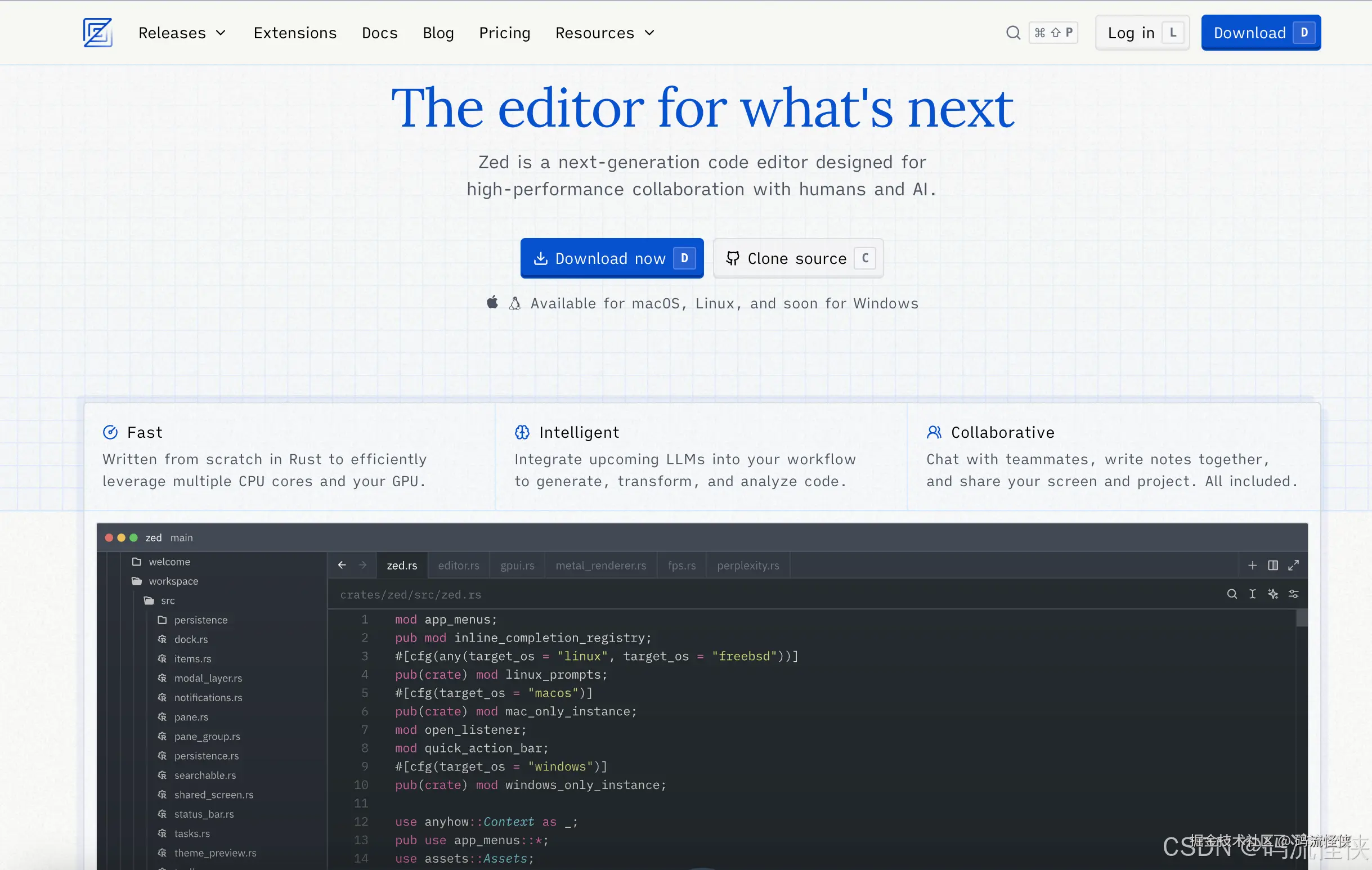The height and width of the screenshot is (870, 1372).
Task: Expand the Resources dropdown menu
Action: point(604,33)
